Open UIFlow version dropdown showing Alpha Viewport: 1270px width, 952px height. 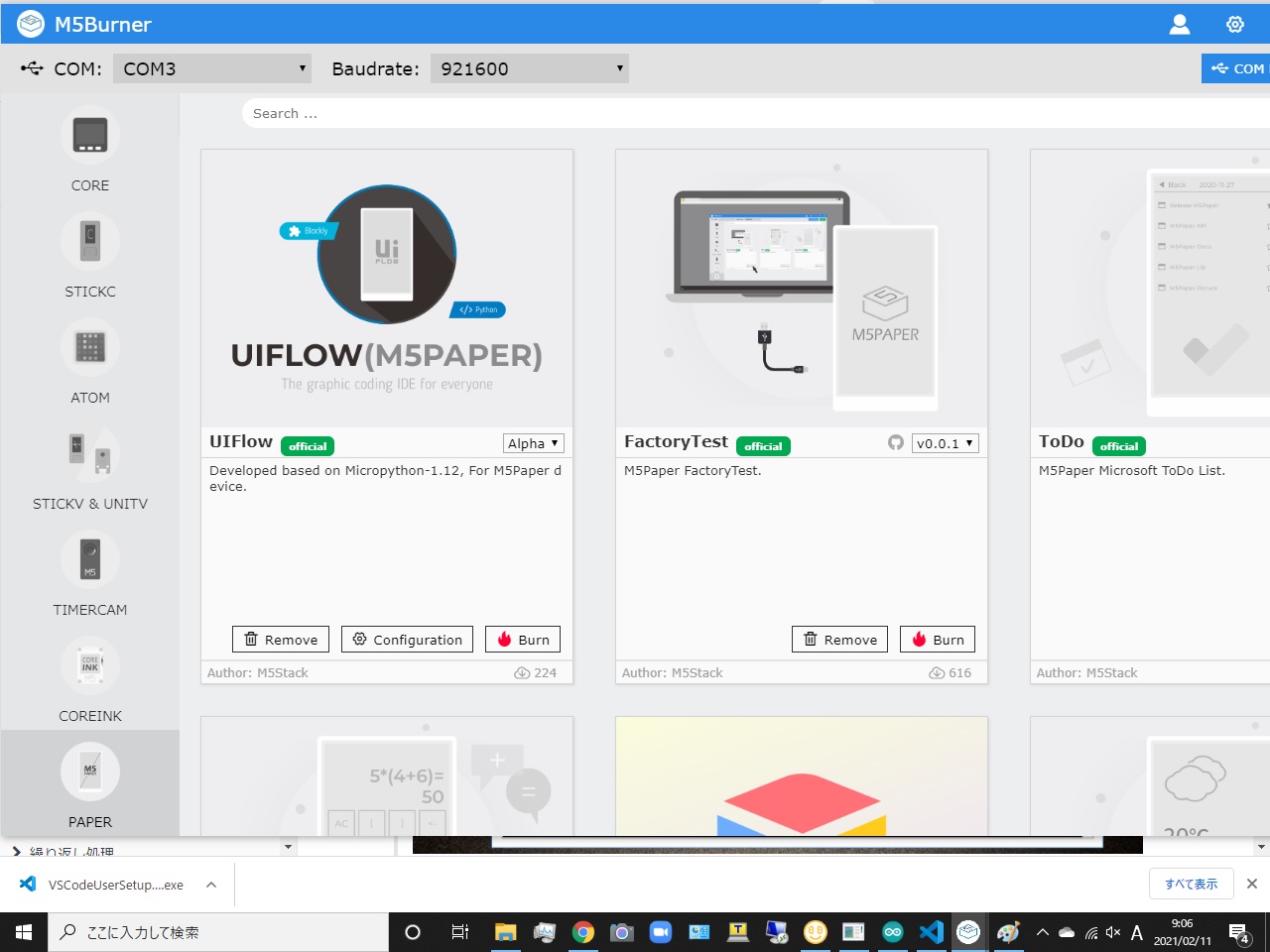click(x=534, y=443)
